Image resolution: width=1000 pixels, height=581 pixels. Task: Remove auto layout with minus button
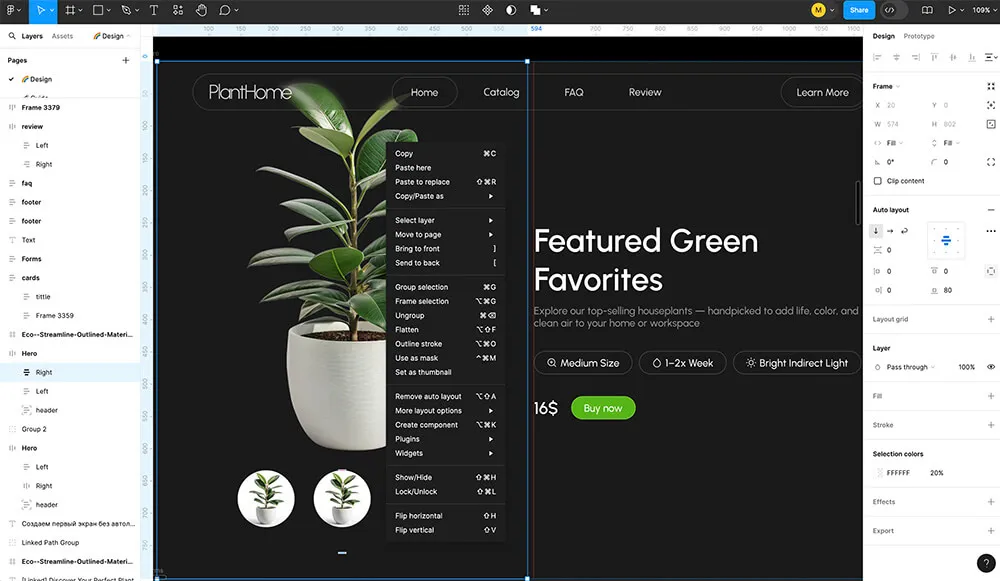click(x=991, y=210)
